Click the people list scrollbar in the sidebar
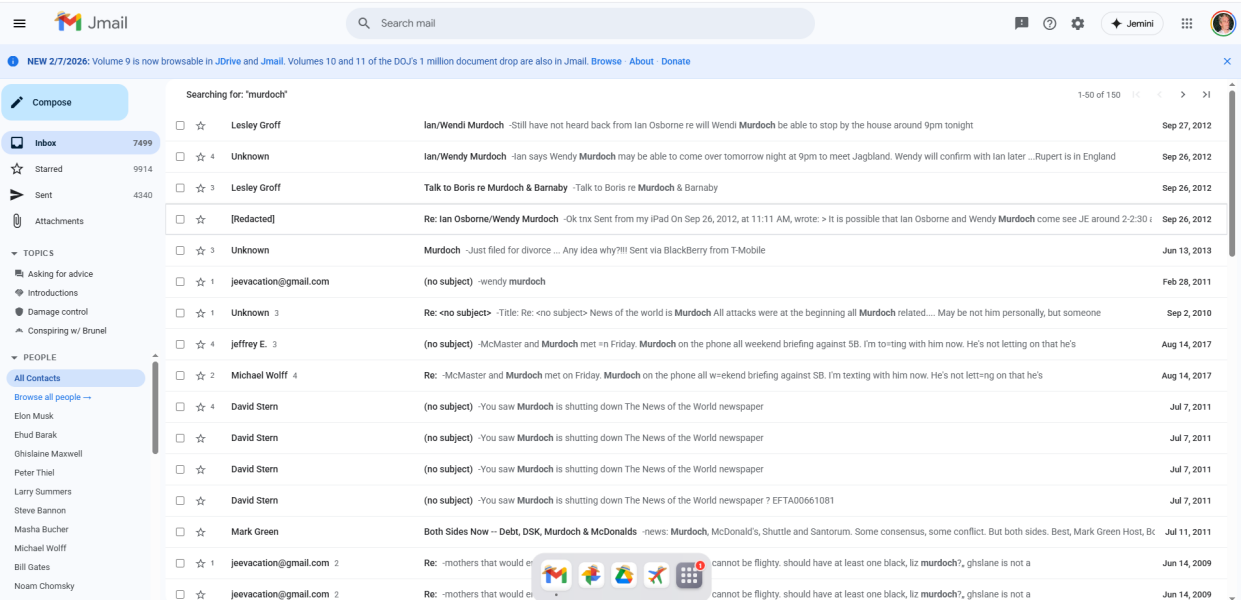1241x600 pixels. tap(154, 405)
